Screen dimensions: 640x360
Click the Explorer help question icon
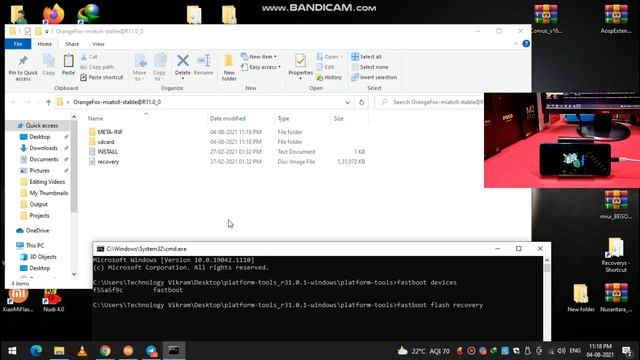point(526,44)
